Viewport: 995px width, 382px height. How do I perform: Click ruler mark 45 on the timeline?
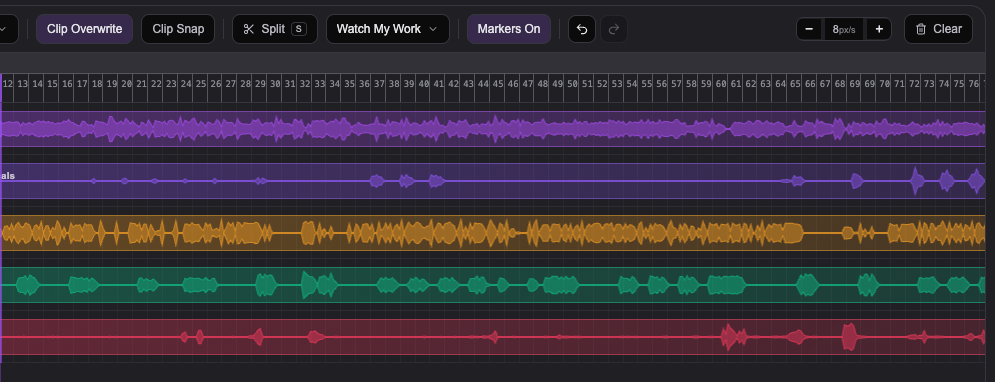[498, 83]
